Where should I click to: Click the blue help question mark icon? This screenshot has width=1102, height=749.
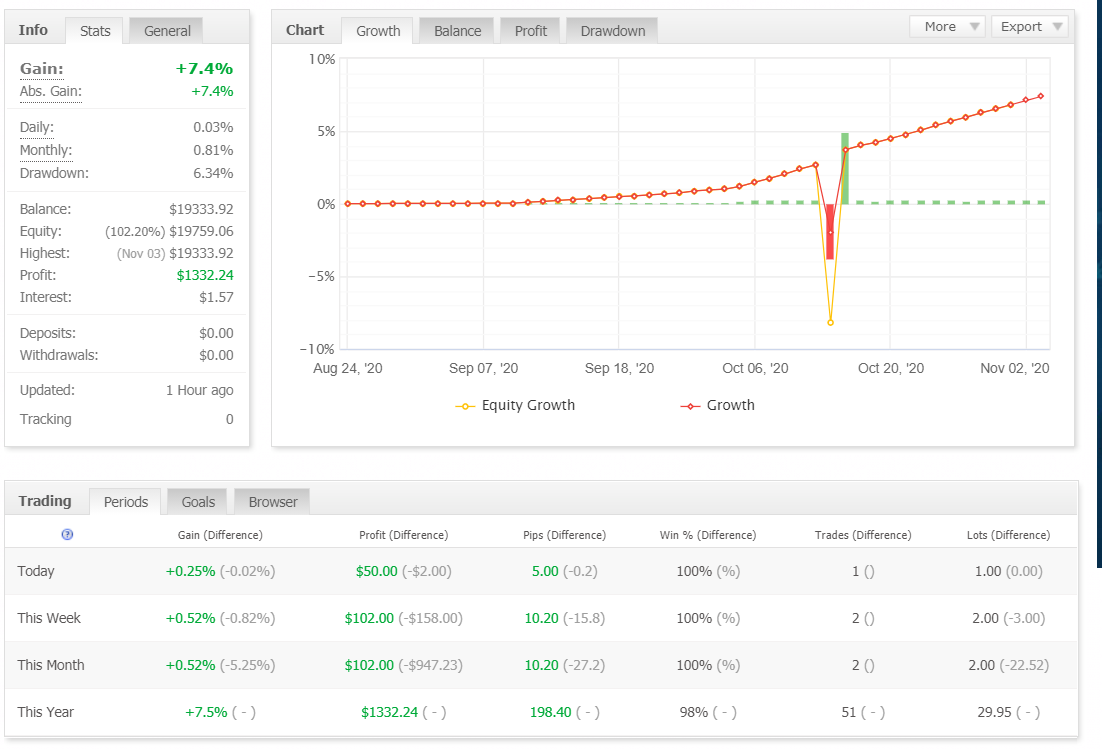click(x=67, y=534)
